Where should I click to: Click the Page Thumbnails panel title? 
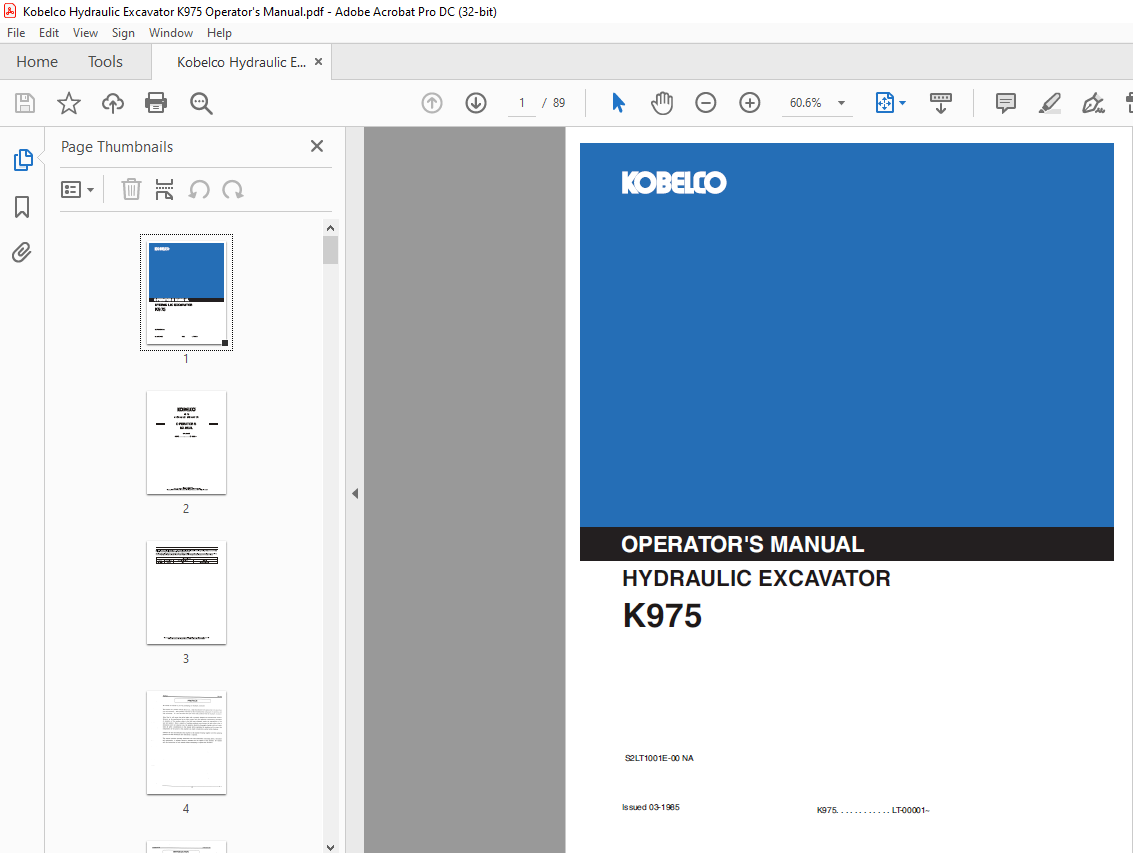[117, 147]
